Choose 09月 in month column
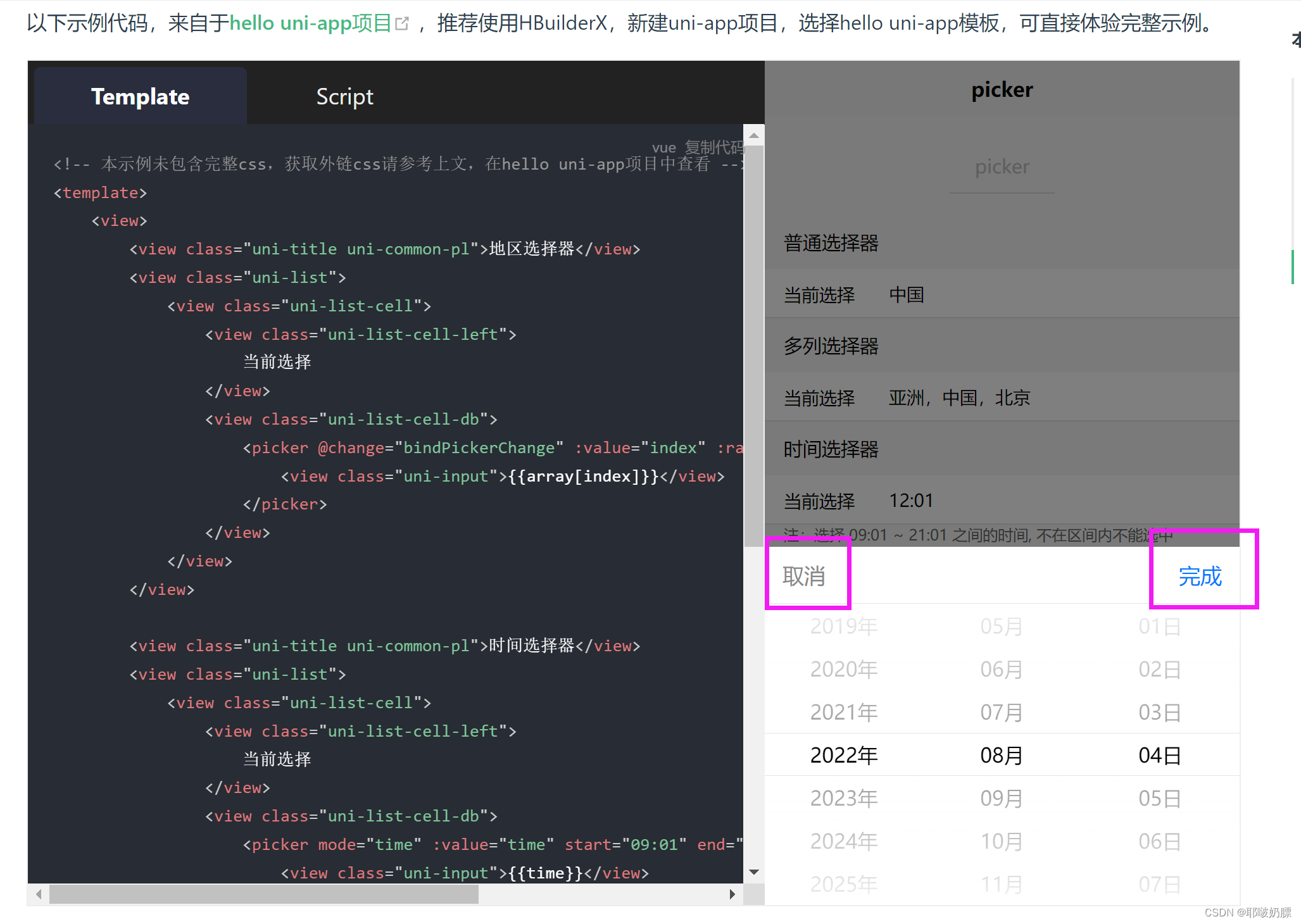The image size is (1301, 924). 1002,799
